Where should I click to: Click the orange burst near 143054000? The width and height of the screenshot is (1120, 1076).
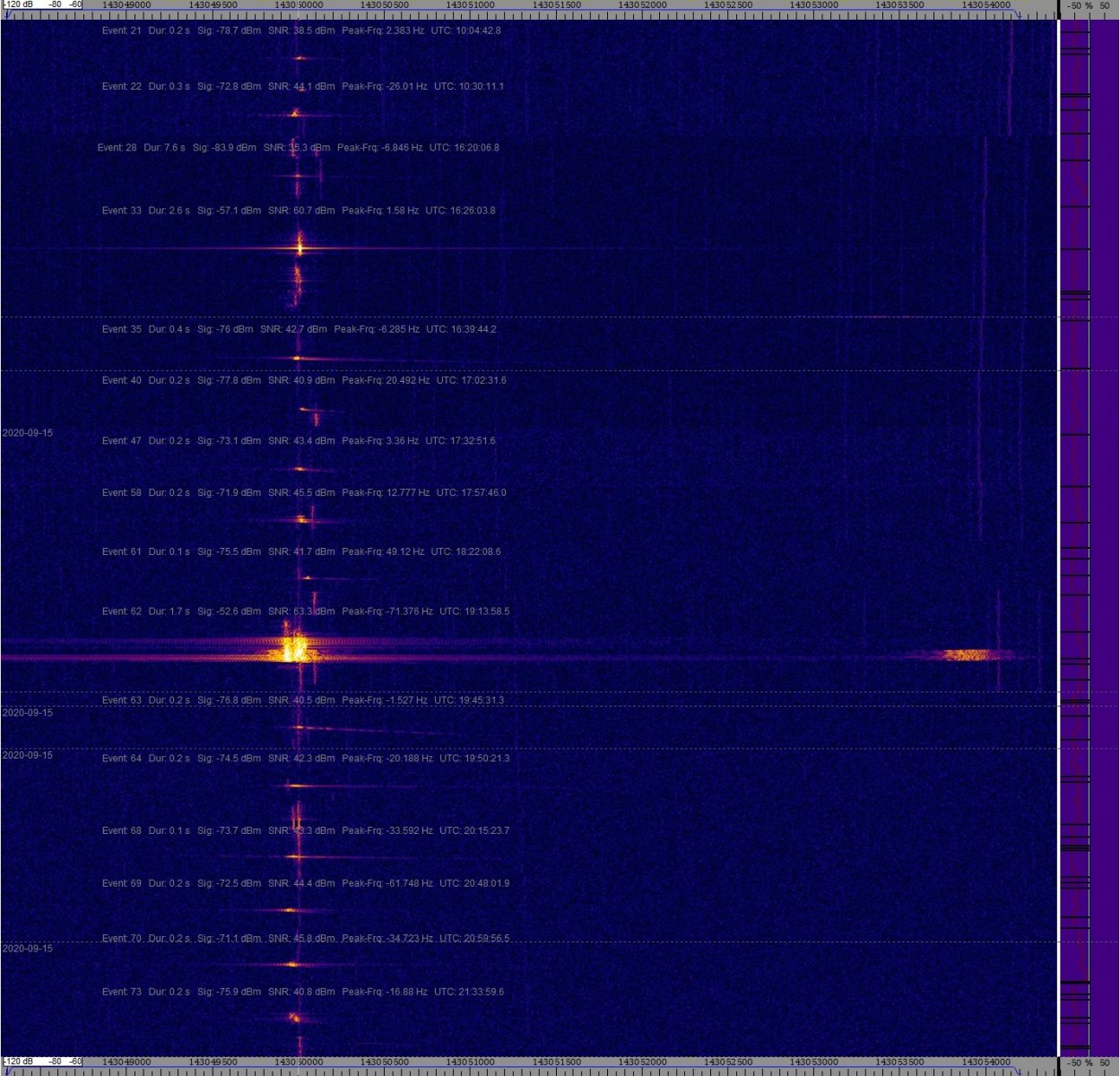[x=967, y=655]
